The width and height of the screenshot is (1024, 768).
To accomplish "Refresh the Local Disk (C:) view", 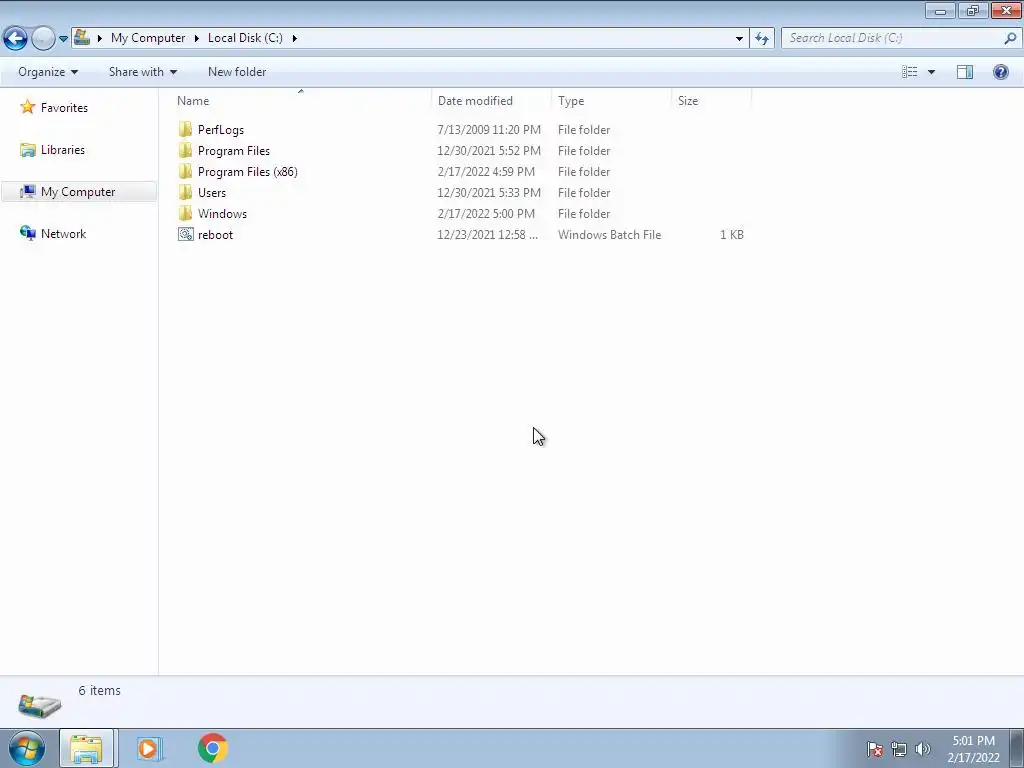I will [762, 39].
